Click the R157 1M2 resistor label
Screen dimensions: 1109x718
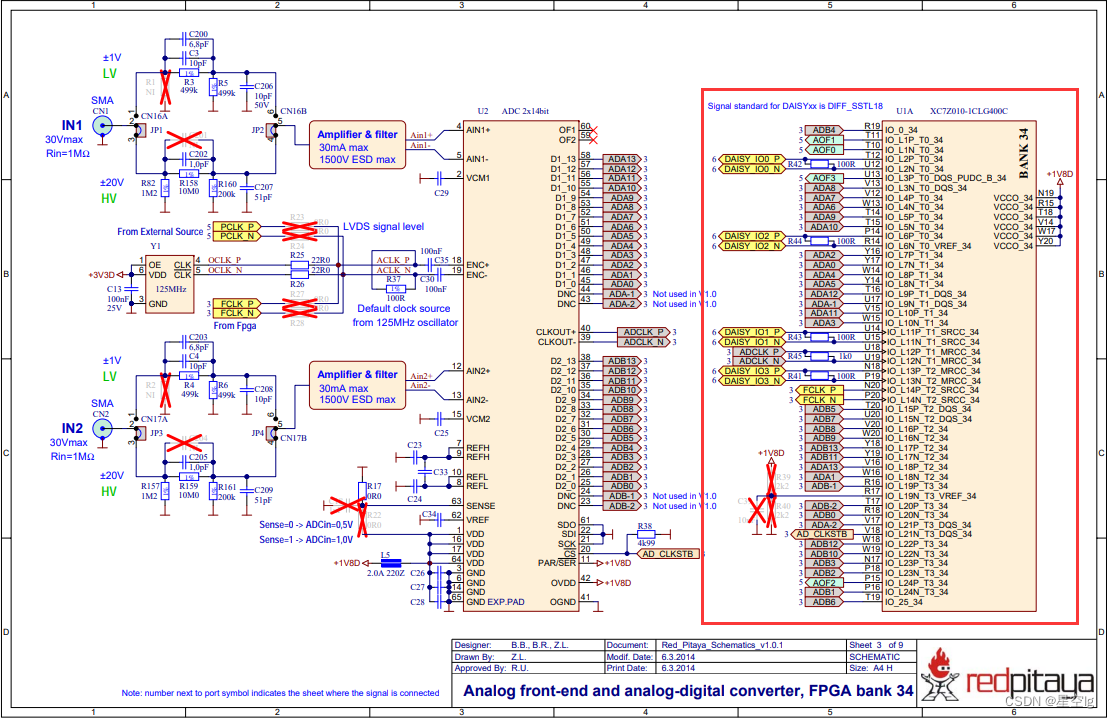point(150,491)
